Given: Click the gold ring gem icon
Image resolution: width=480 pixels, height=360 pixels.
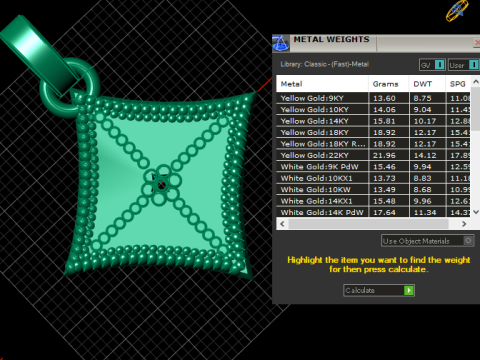Looking at the screenshot, I should coord(457,11).
